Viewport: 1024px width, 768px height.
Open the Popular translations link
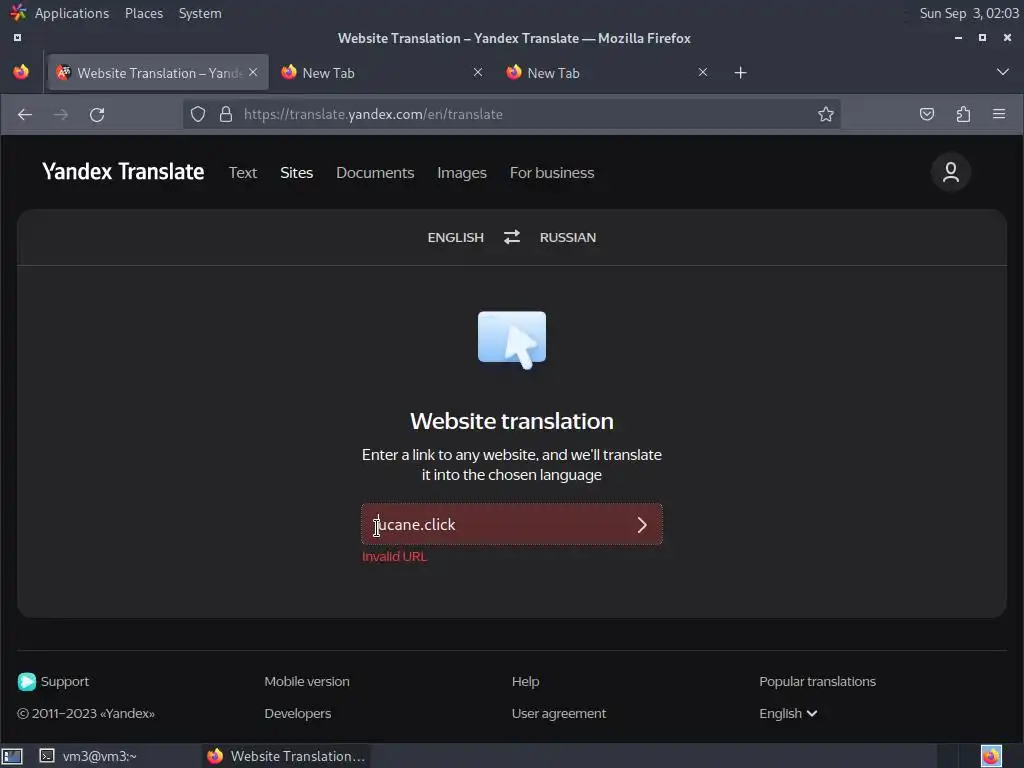pos(818,681)
